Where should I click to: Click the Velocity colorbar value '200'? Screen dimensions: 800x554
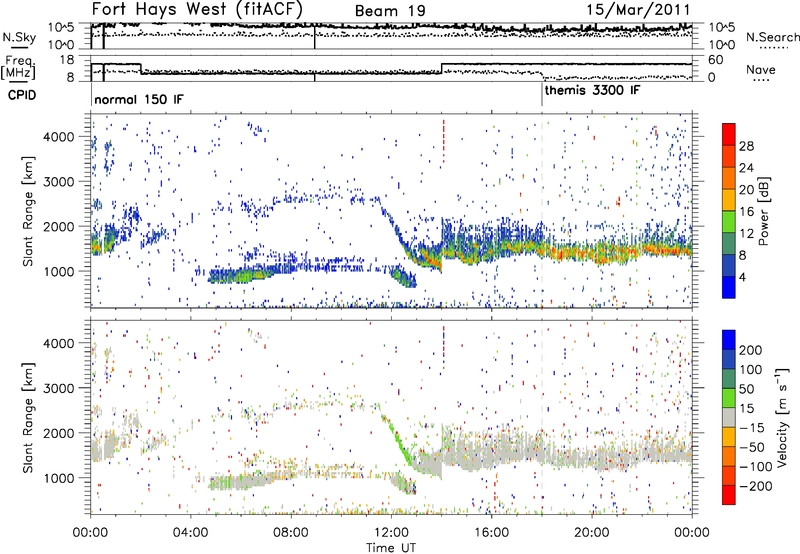coord(751,350)
